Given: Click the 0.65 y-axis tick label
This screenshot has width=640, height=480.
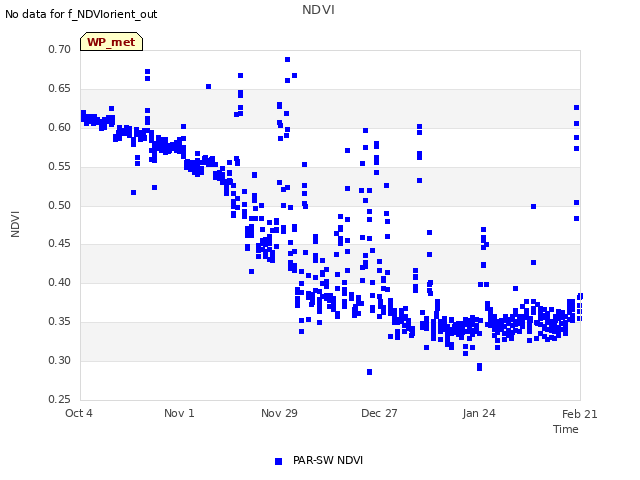Looking at the screenshot, I should (x=60, y=89).
